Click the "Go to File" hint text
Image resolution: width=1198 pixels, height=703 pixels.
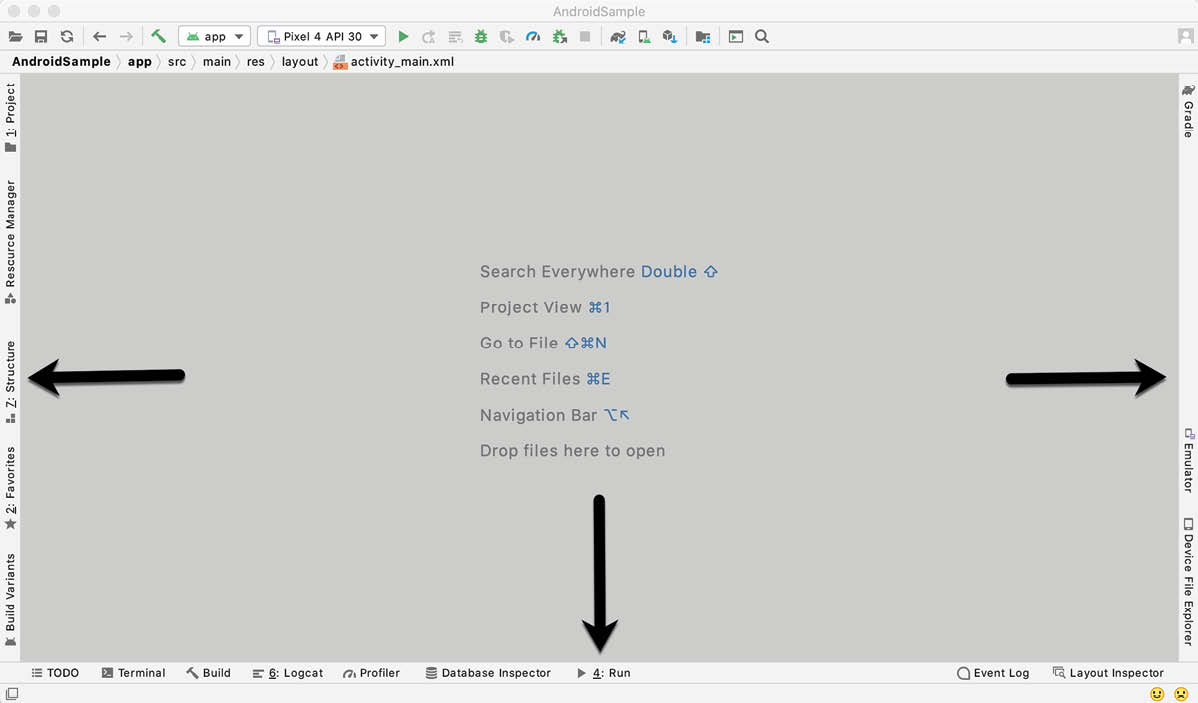click(519, 343)
